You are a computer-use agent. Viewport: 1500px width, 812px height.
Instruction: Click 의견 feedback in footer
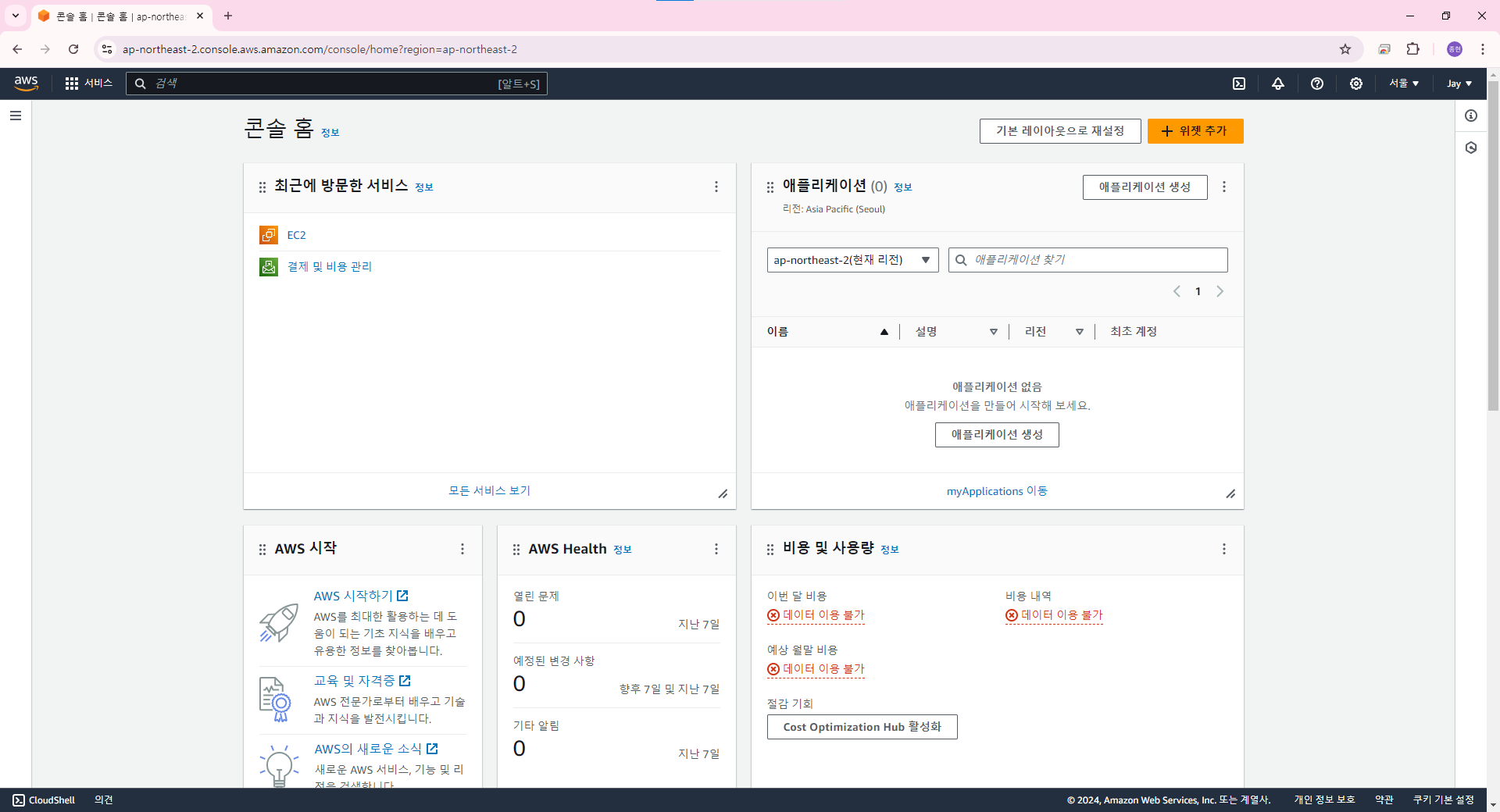(104, 800)
